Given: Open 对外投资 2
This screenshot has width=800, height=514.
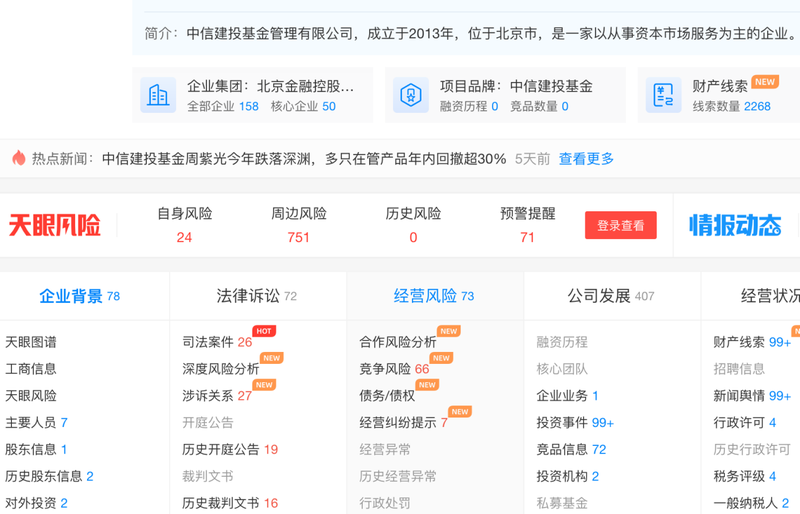Looking at the screenshot, I should point(36,503).
